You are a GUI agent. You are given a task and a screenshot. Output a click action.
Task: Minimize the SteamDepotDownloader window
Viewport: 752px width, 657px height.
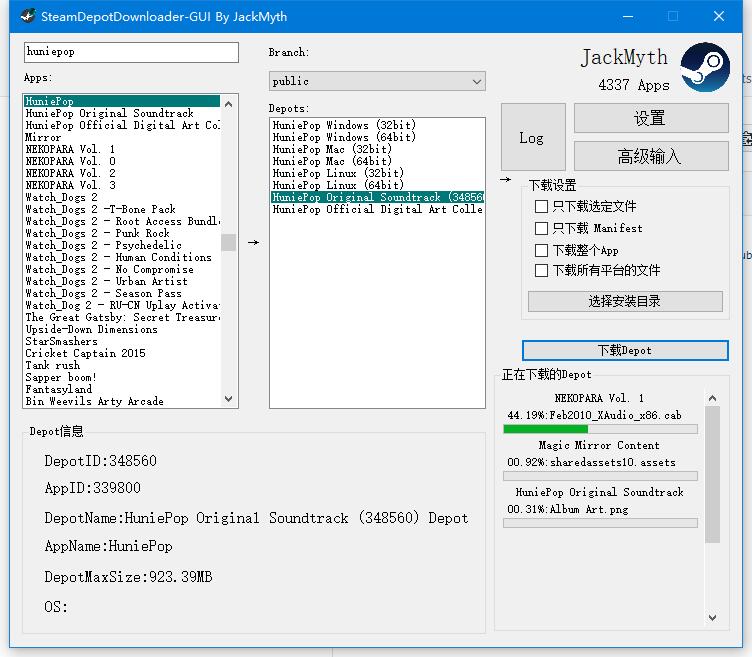point(628,16)
